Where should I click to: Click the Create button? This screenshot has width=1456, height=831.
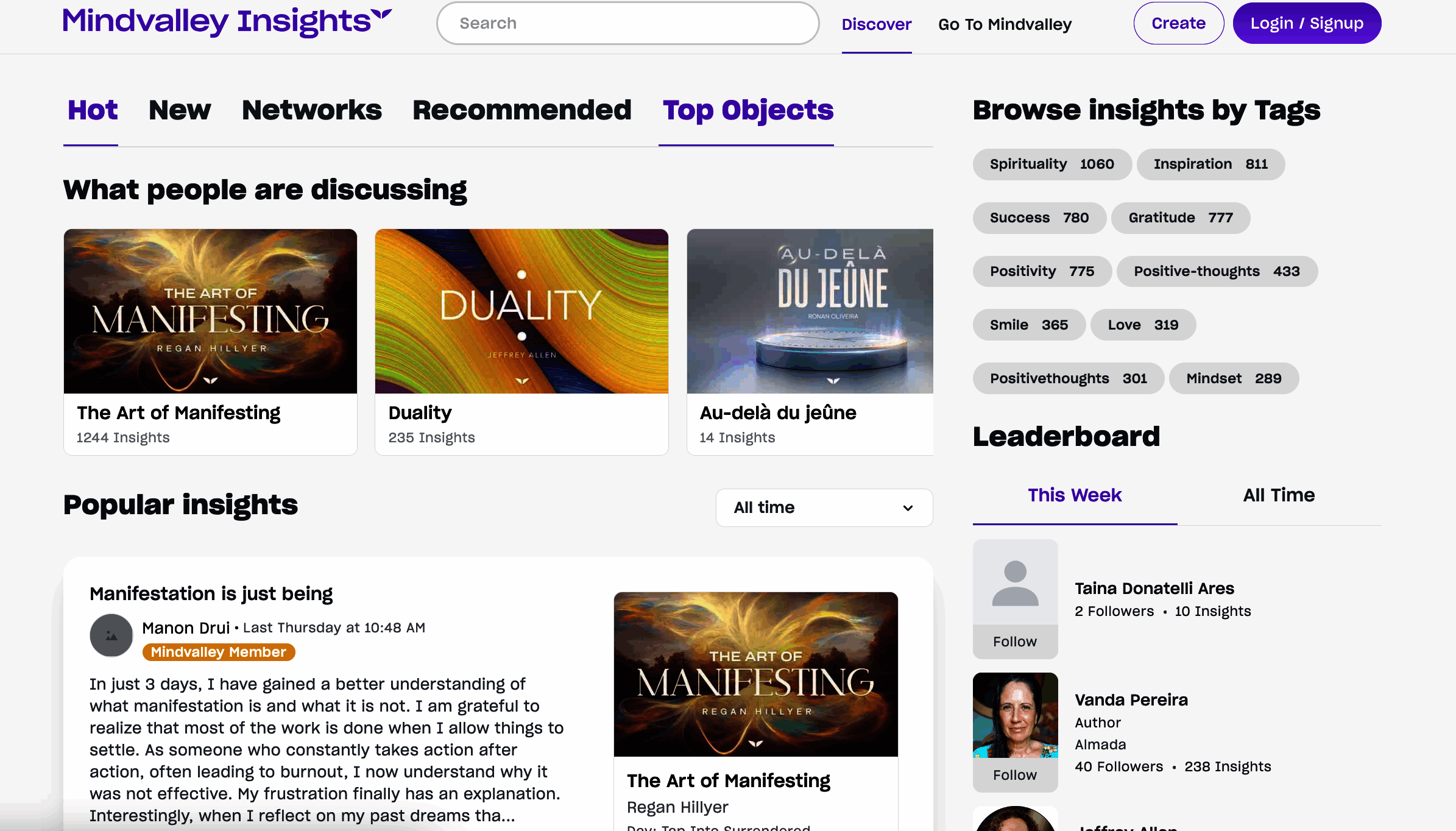click(x=1178, y=23)
